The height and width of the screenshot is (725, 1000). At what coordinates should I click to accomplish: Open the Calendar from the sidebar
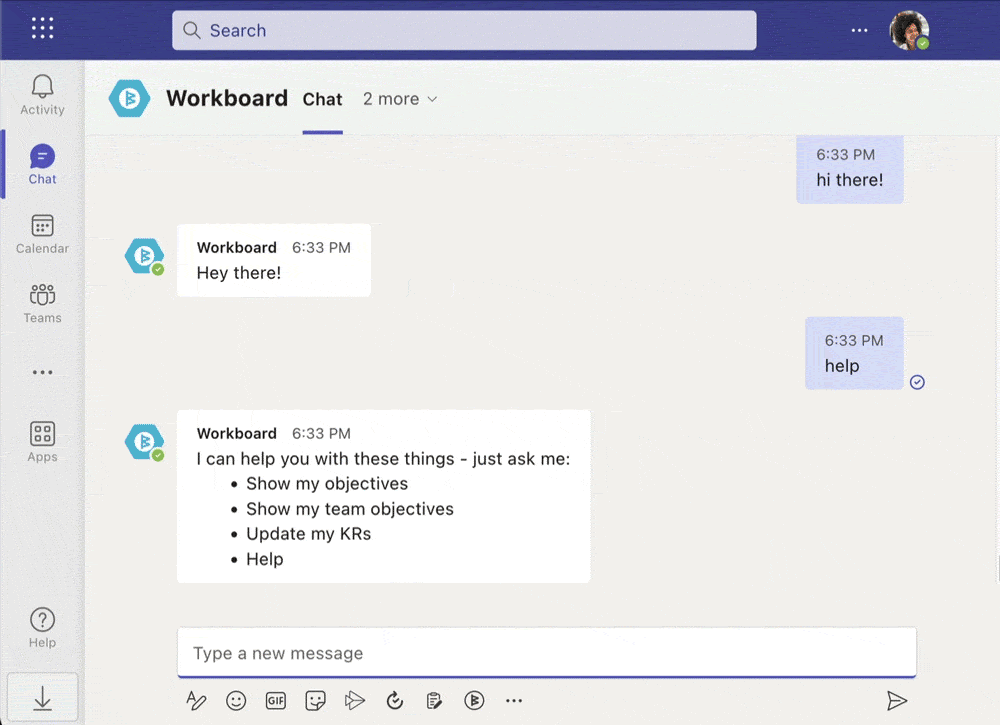pos(42,234)
